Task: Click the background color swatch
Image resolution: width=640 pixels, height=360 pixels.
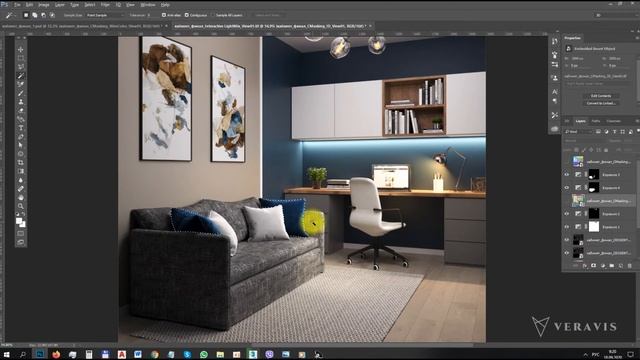Action: pos(22,224)
